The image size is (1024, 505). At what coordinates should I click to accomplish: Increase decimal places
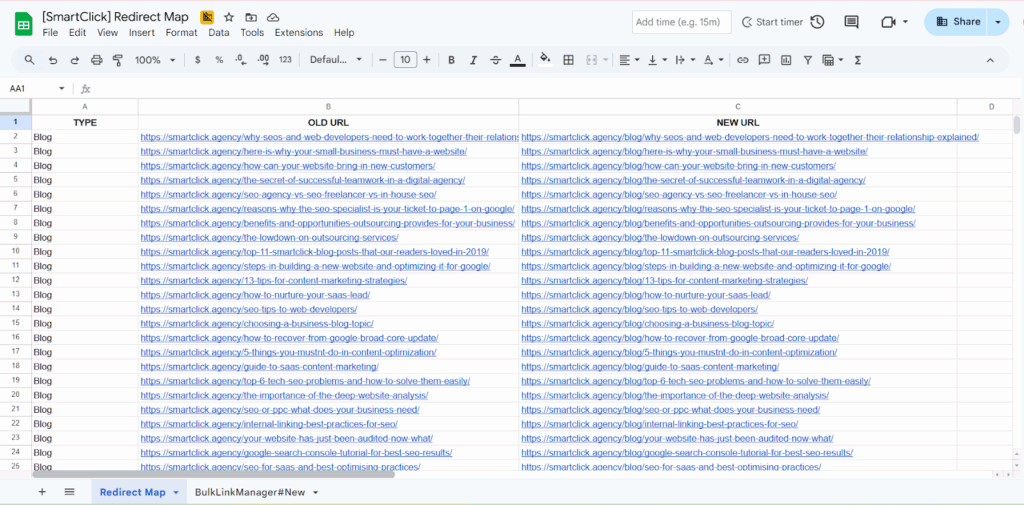click(x=263, y=60)
